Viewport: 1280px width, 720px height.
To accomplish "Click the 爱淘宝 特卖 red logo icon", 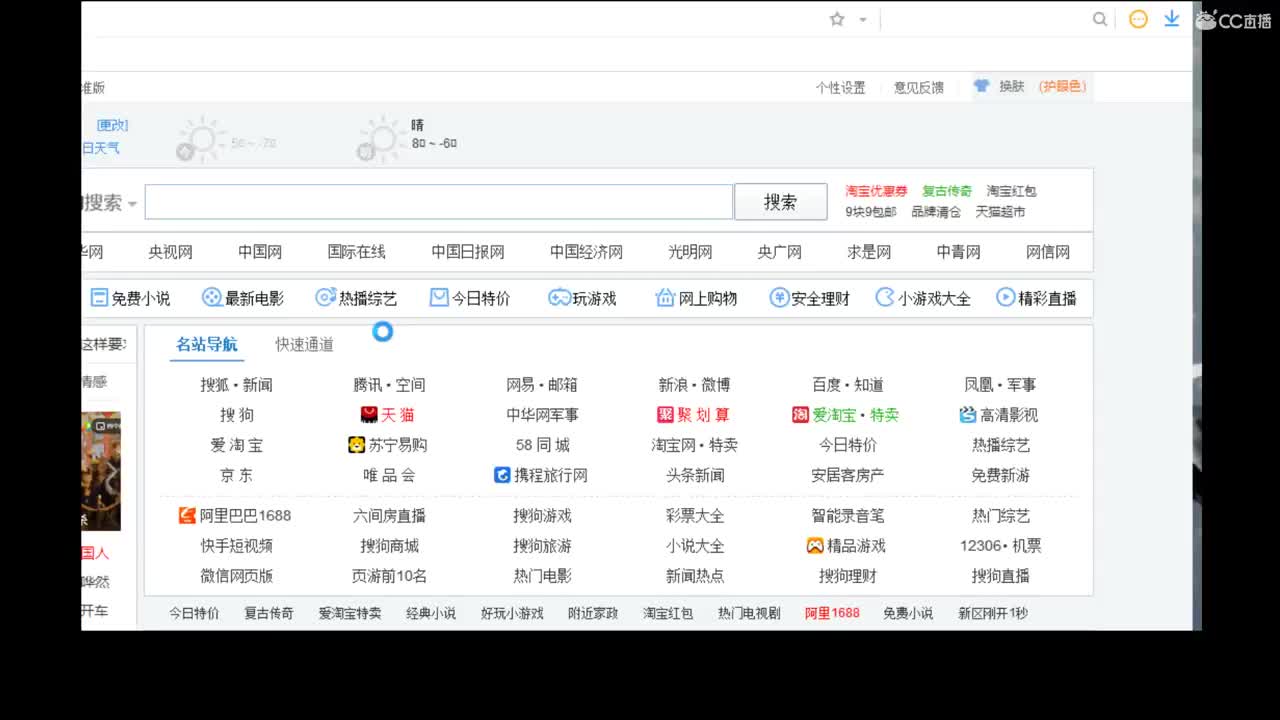I will point(800,414).
